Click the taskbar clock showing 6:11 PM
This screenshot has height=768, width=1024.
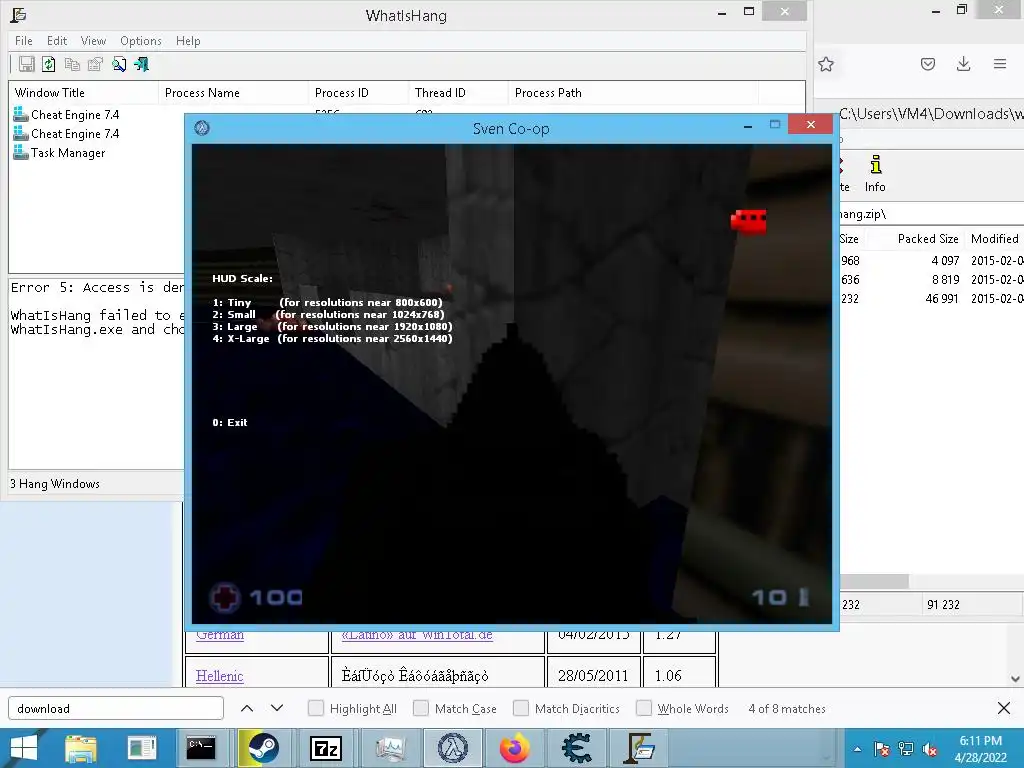coord(980,748)
